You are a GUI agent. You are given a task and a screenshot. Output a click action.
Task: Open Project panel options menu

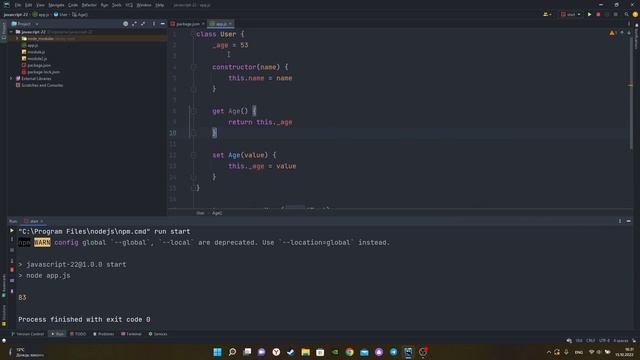click(154, 24)
